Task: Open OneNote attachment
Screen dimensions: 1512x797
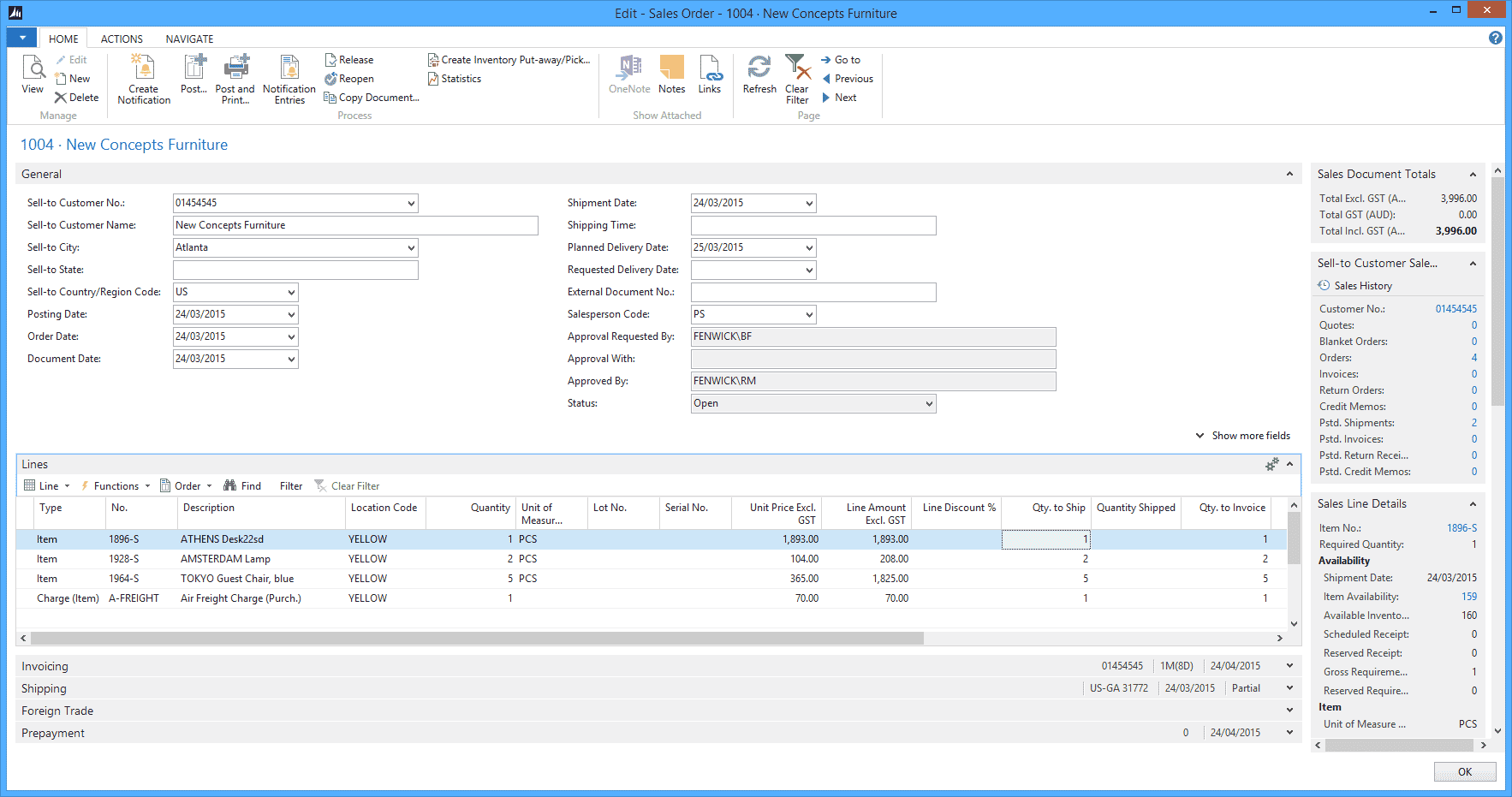Action: point(629,74)
